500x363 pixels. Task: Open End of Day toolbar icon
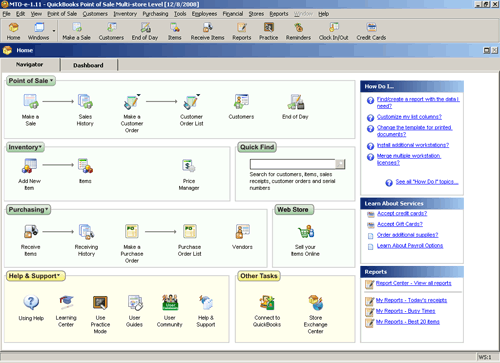tap(145, 31)
